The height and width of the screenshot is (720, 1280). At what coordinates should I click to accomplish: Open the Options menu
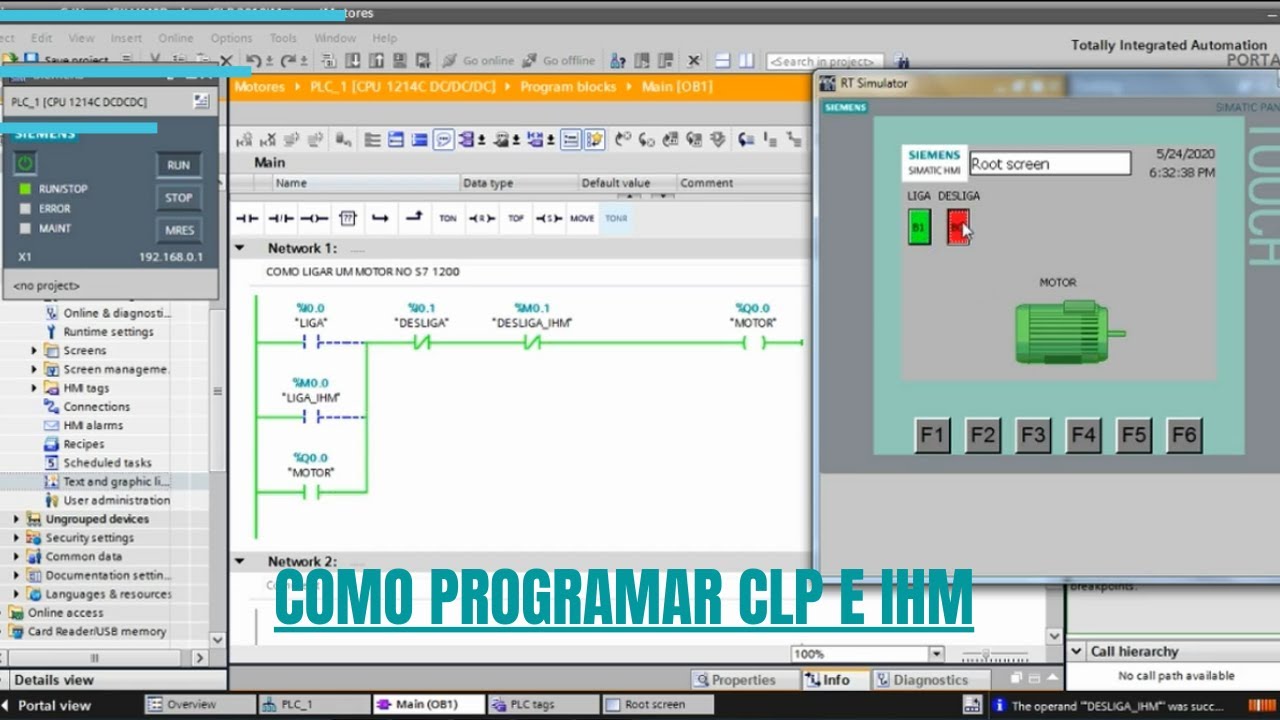pos(231,39)
